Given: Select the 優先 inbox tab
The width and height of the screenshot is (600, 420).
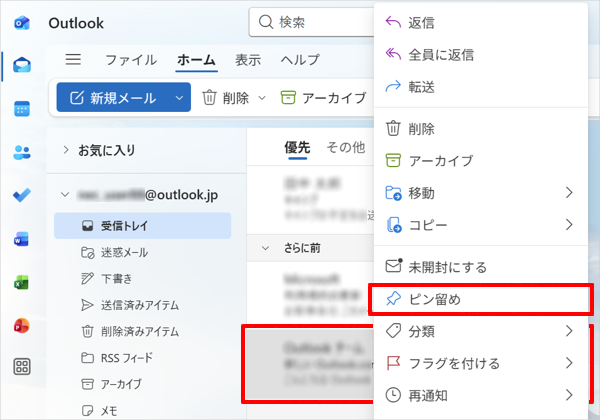Looking at the screenshot, I should pos(297,148).
